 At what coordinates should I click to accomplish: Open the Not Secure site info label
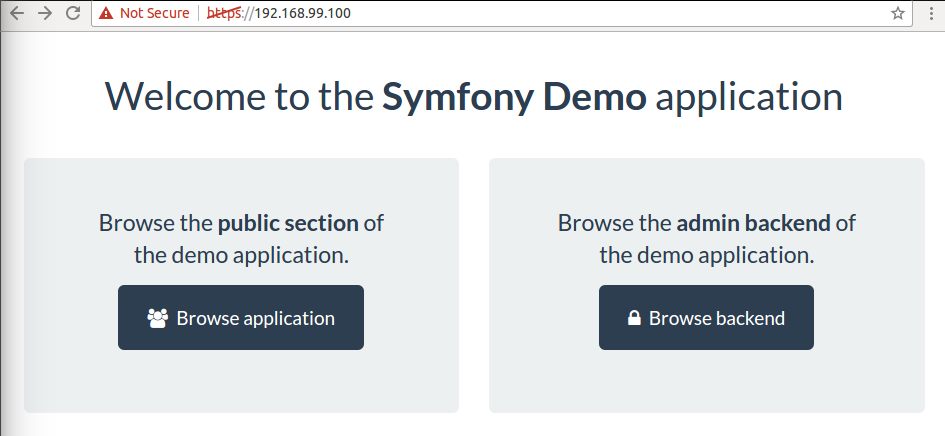tap(154, 14)
